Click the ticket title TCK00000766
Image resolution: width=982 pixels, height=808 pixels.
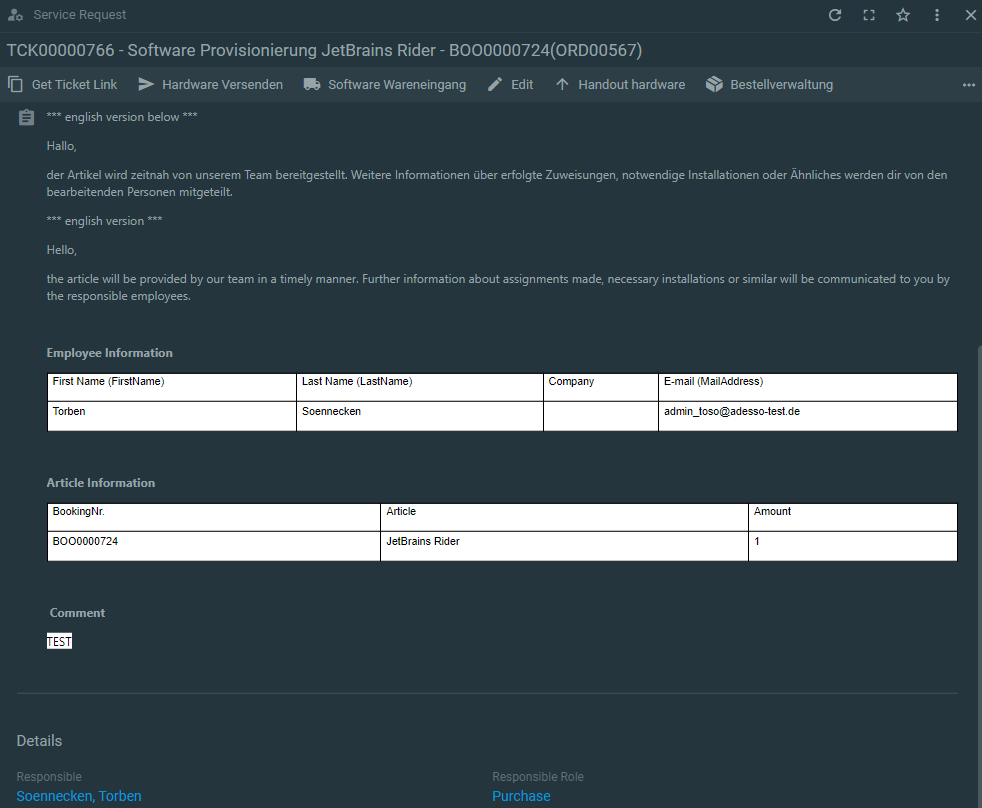324,50
